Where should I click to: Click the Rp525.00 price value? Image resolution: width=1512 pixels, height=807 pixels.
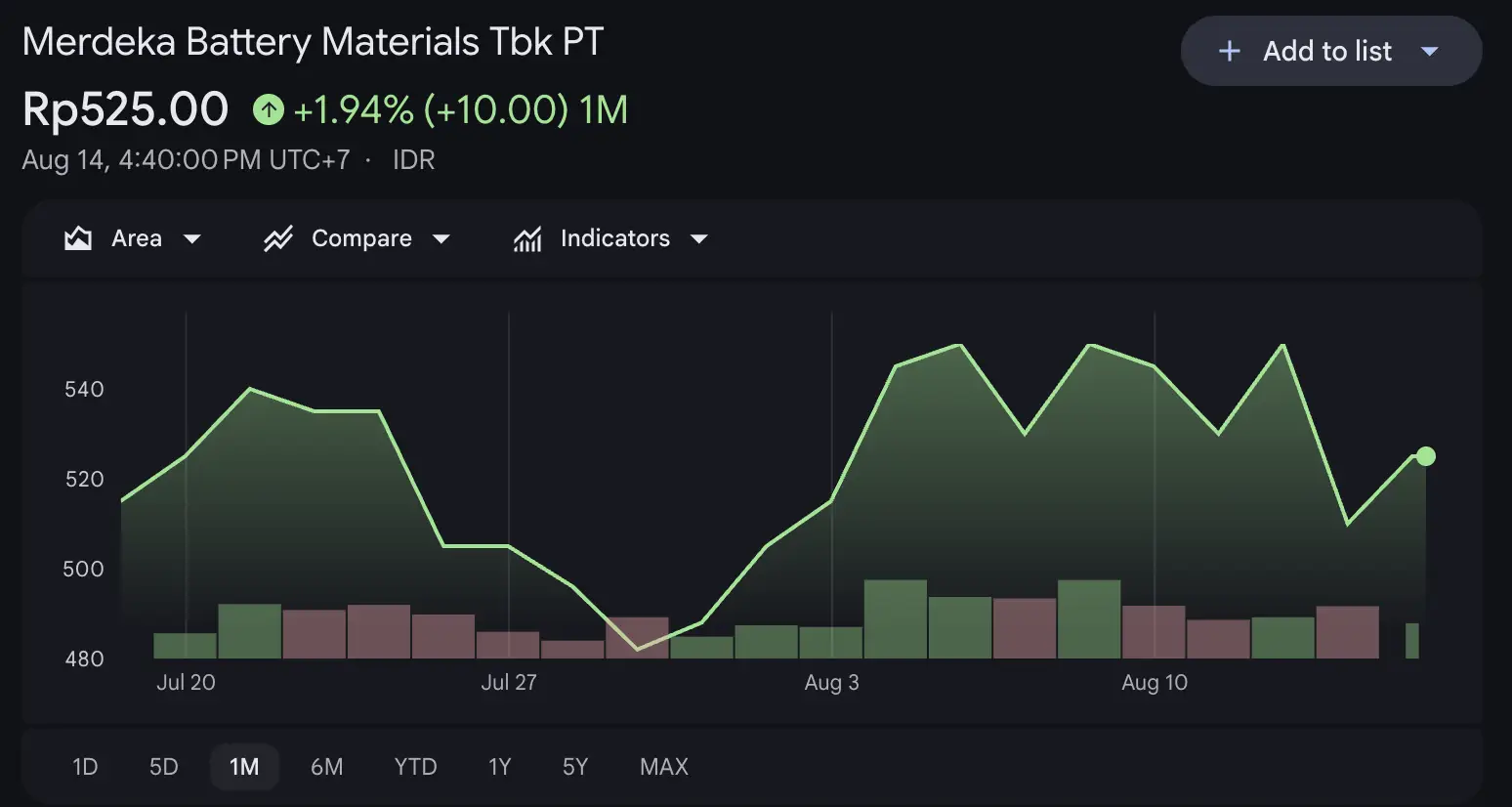125,109
